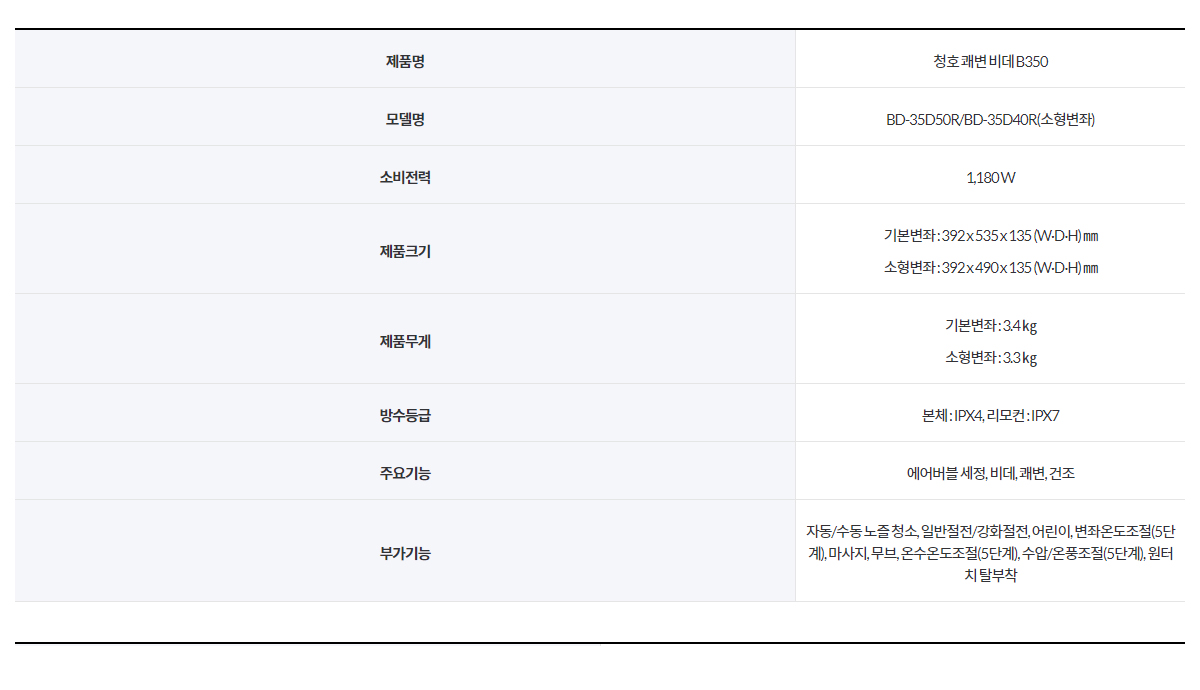1200x690 pixels.
Task: Select model text BD-35D50R/BD-35D40R(소형변좌)
Action: (990, 119)
